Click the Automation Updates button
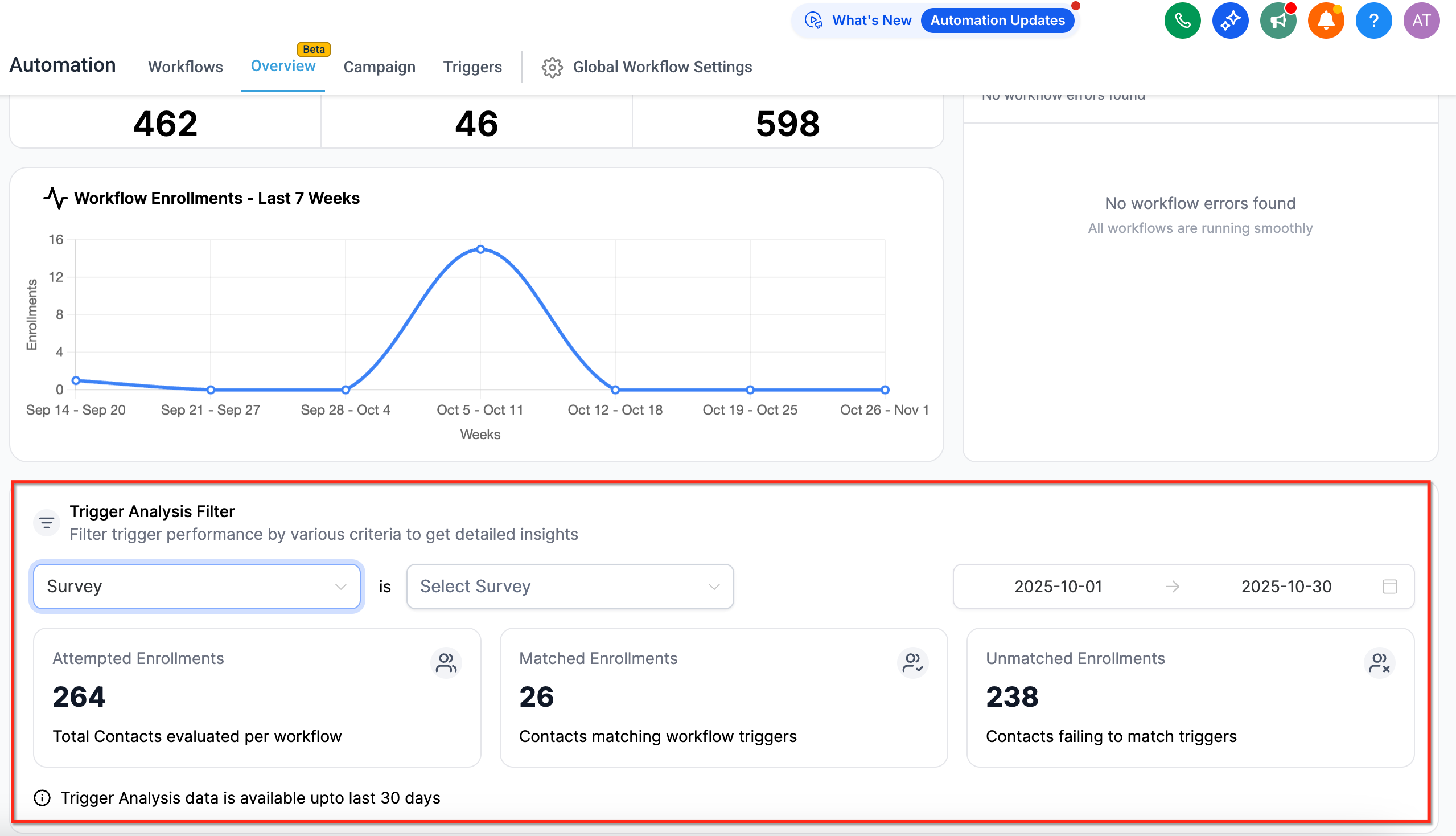The image size is (1456, 836). click(x=997, y=20)
